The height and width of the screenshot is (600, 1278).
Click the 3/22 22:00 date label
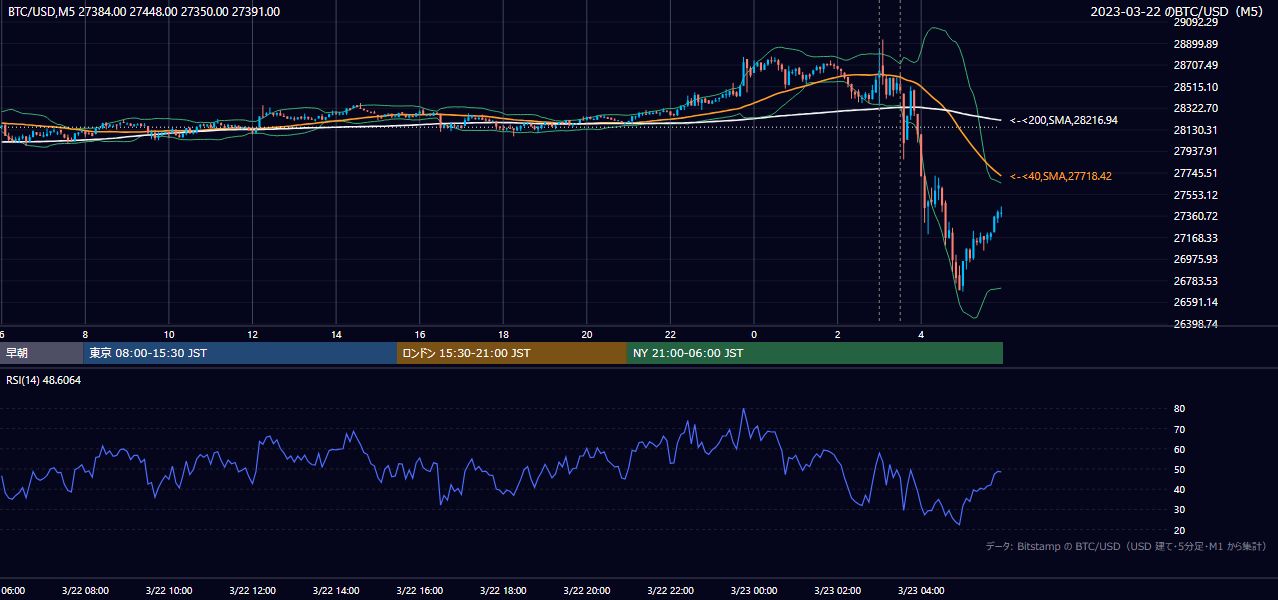click(670, 591)
